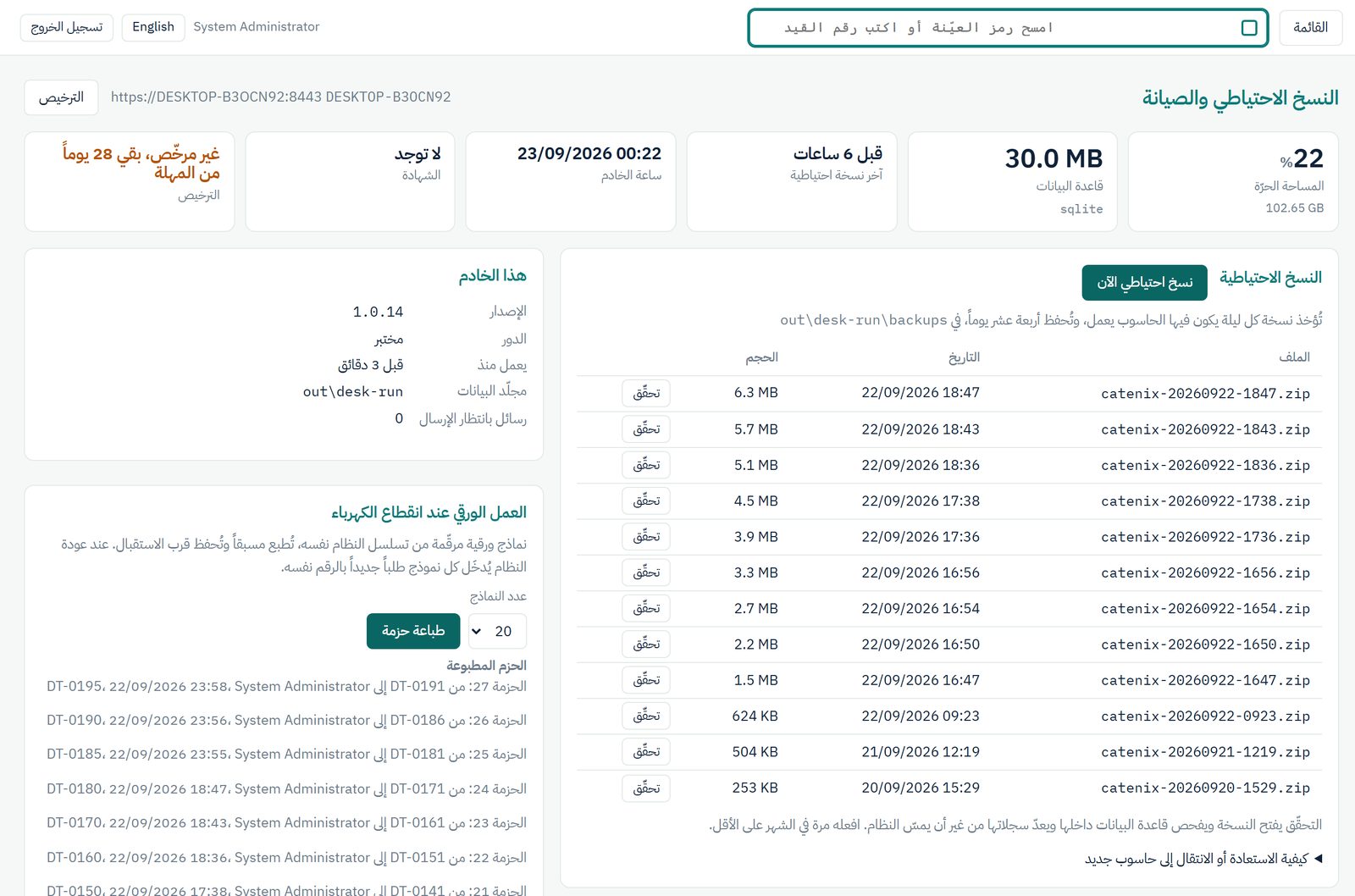Click the printed batch row "الحزمة 24"
The height and width of the screenshot is (896, 1355).
[x=286, y=789]
